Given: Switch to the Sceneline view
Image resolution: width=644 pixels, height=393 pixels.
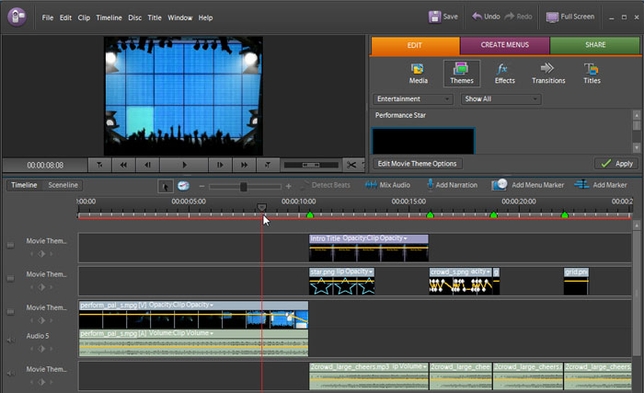Looking at the screenshot, I should click(63, 185).
